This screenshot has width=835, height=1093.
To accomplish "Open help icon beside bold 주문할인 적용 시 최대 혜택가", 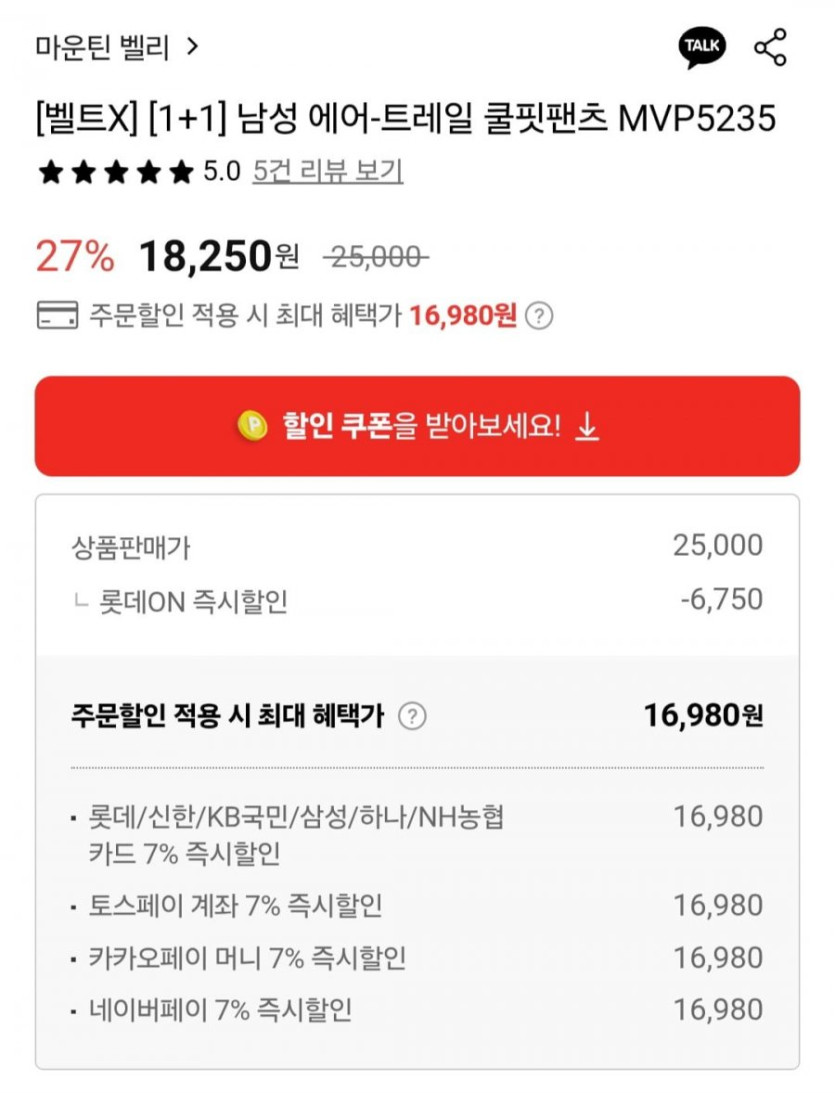I will point(412,716).
